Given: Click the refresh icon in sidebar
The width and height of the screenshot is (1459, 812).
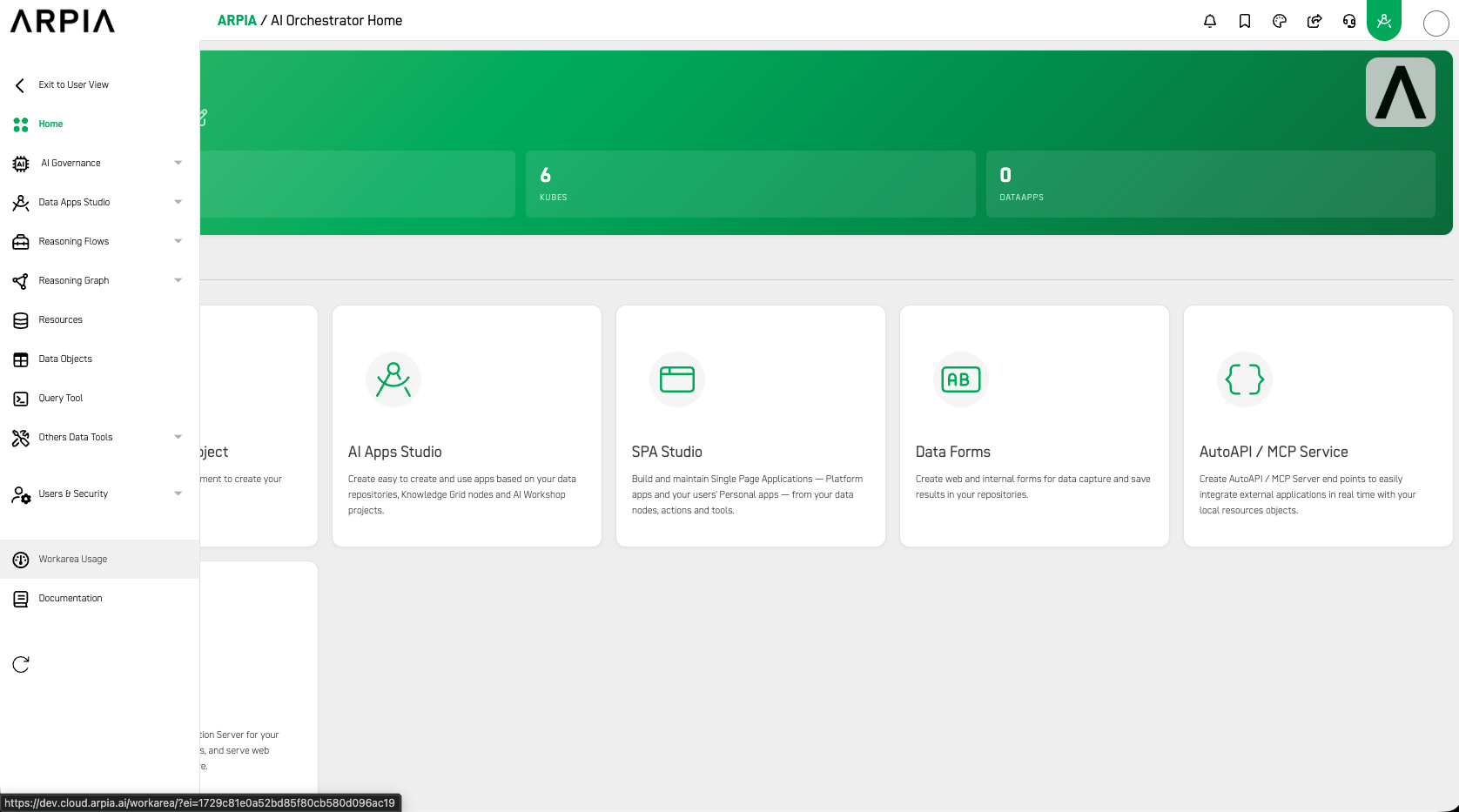Looking at the screenshot, I should click(21, 665).
